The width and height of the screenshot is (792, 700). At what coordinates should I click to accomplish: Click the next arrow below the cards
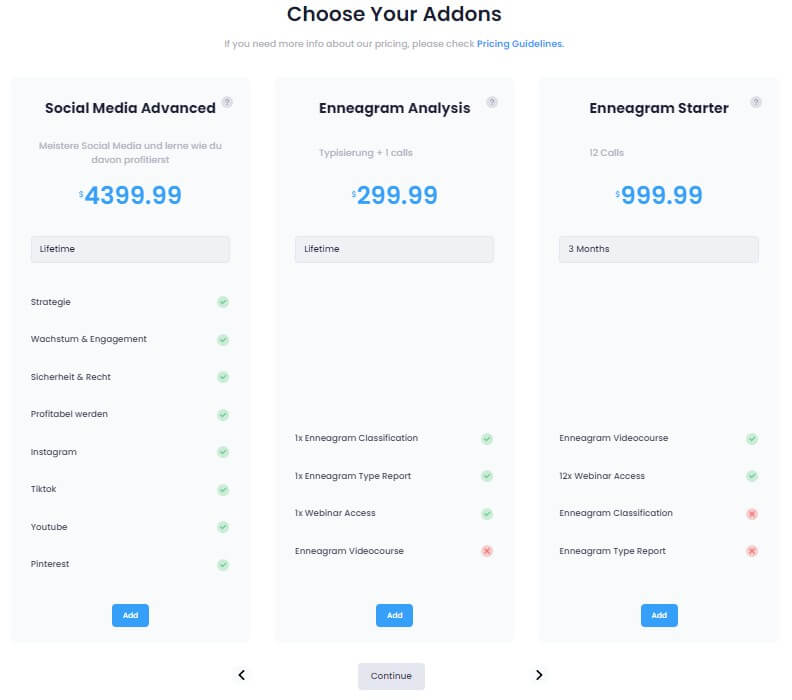pyautogui.click(x=539, y=675)
